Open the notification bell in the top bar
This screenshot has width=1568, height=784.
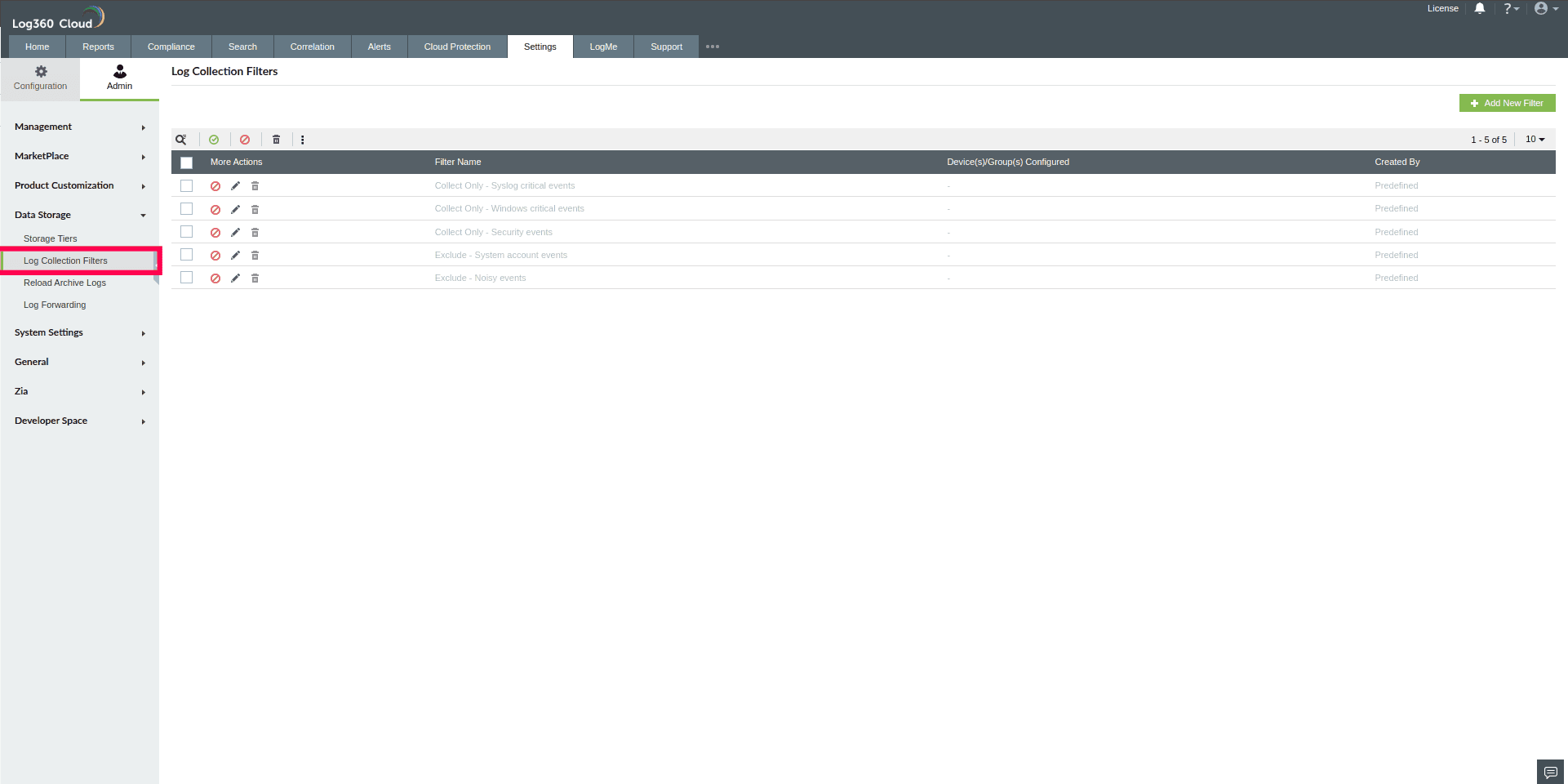[x=1480, y=8]
